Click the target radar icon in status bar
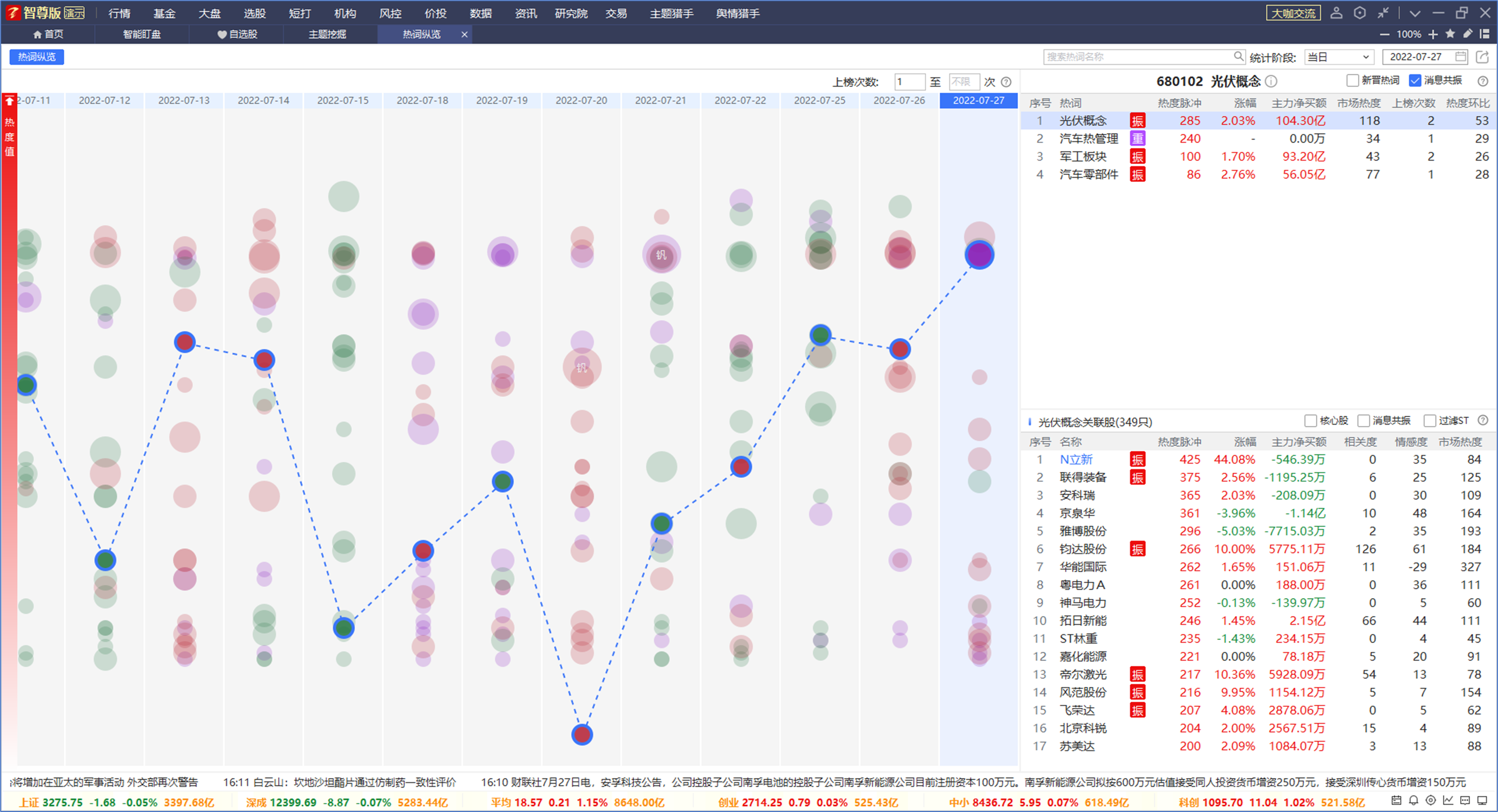Image resolution: width=1498 pixels, height=812 pixels. coord(1431,801)
